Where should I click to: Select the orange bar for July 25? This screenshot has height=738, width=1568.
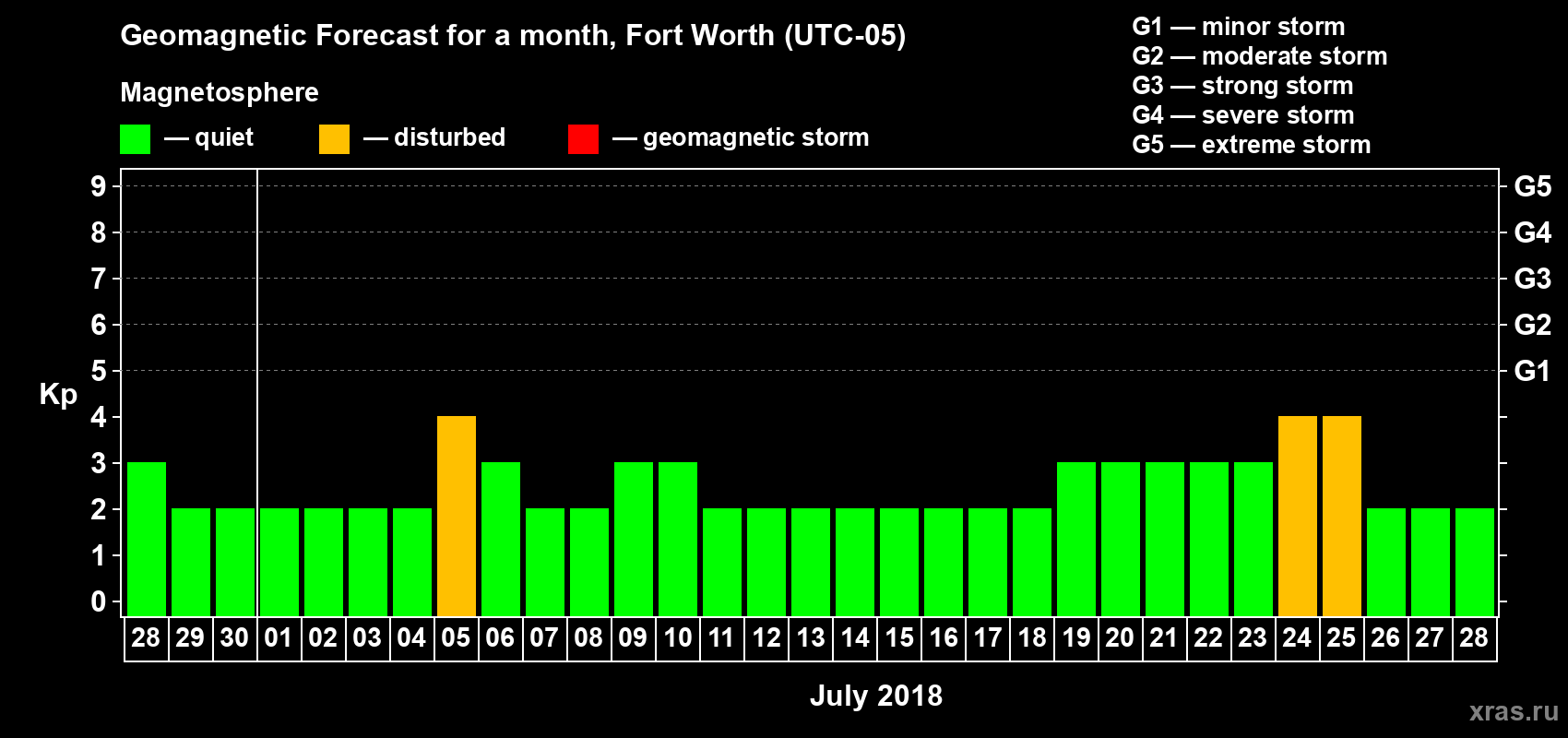coord(1342,516)
